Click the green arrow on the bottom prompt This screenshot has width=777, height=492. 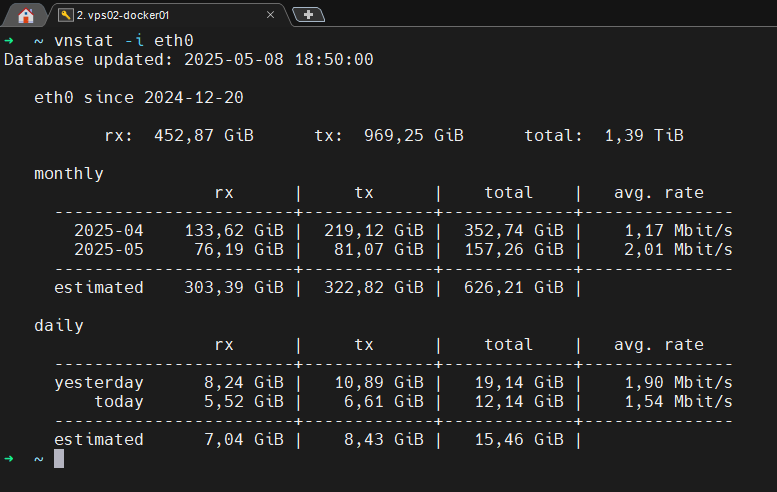pyautogui.click(x=9, y=458)
